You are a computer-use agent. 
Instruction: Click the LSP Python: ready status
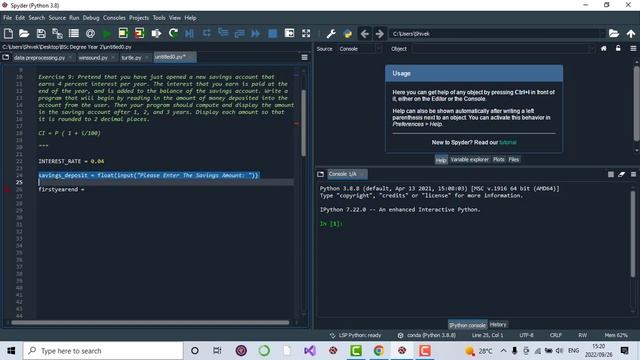(356, 335)
